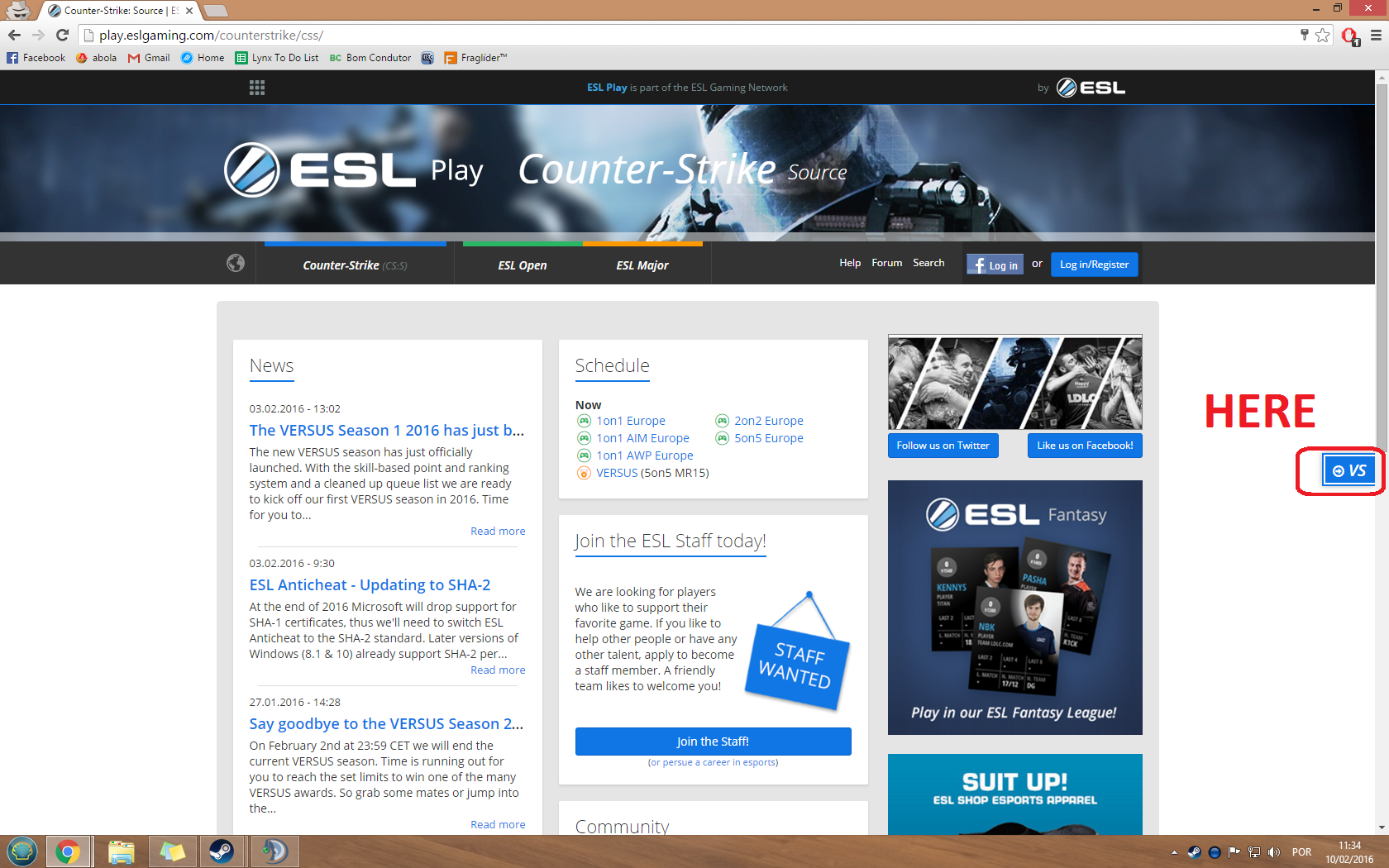This screenshot has width=1389, height=868.
Task: Select the Counter-Strike (CS:S) tab
Action: click(x=356, y=265)
